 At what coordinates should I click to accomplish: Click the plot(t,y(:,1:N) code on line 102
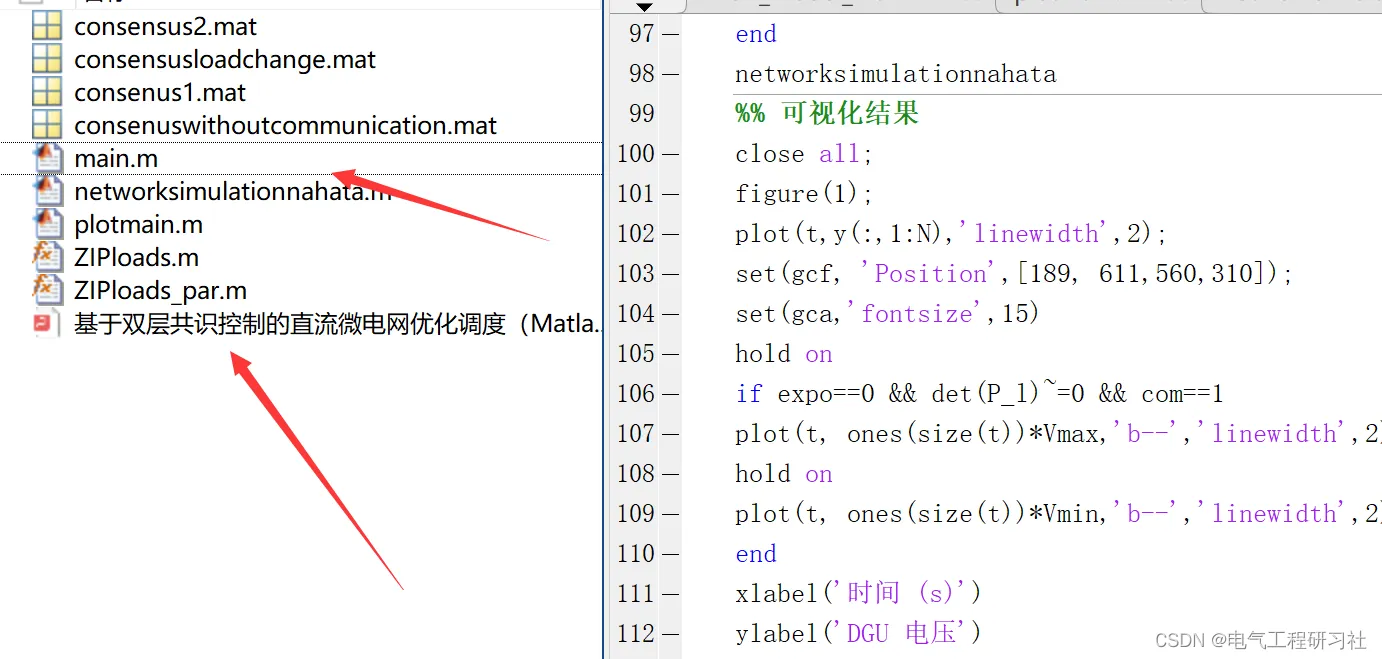(x=951, y=234)
